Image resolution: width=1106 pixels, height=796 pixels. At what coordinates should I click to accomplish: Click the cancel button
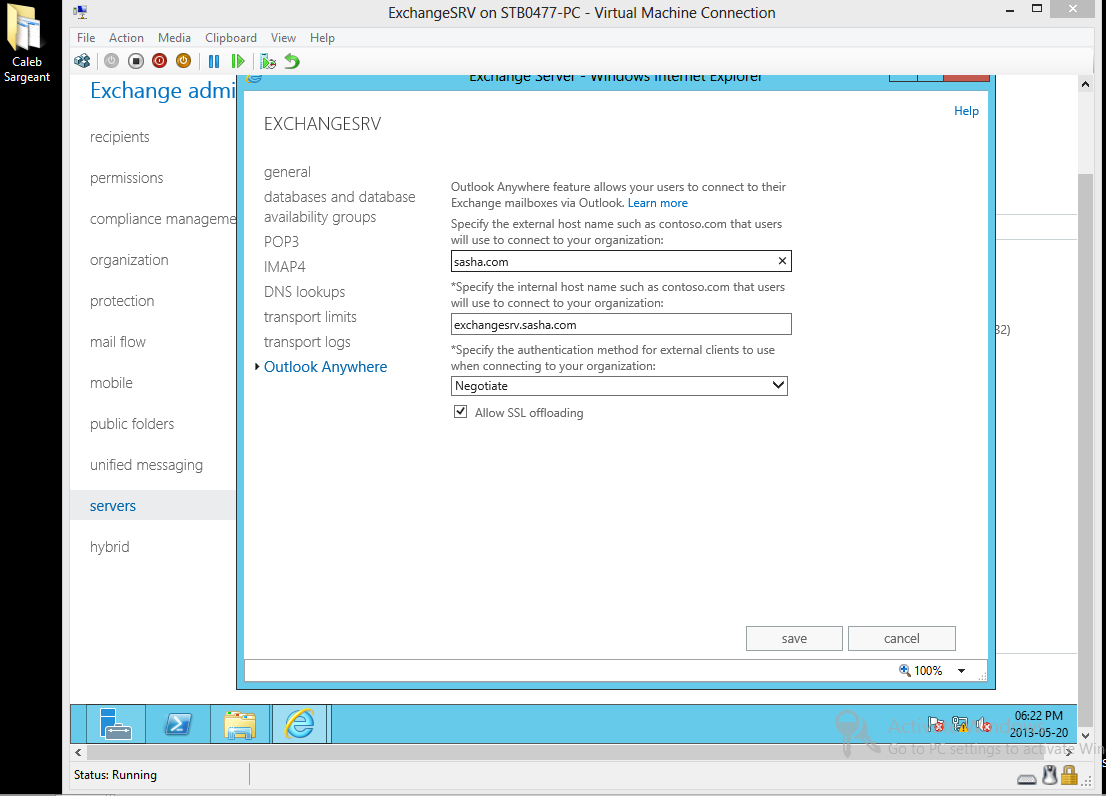click(901, 638)
